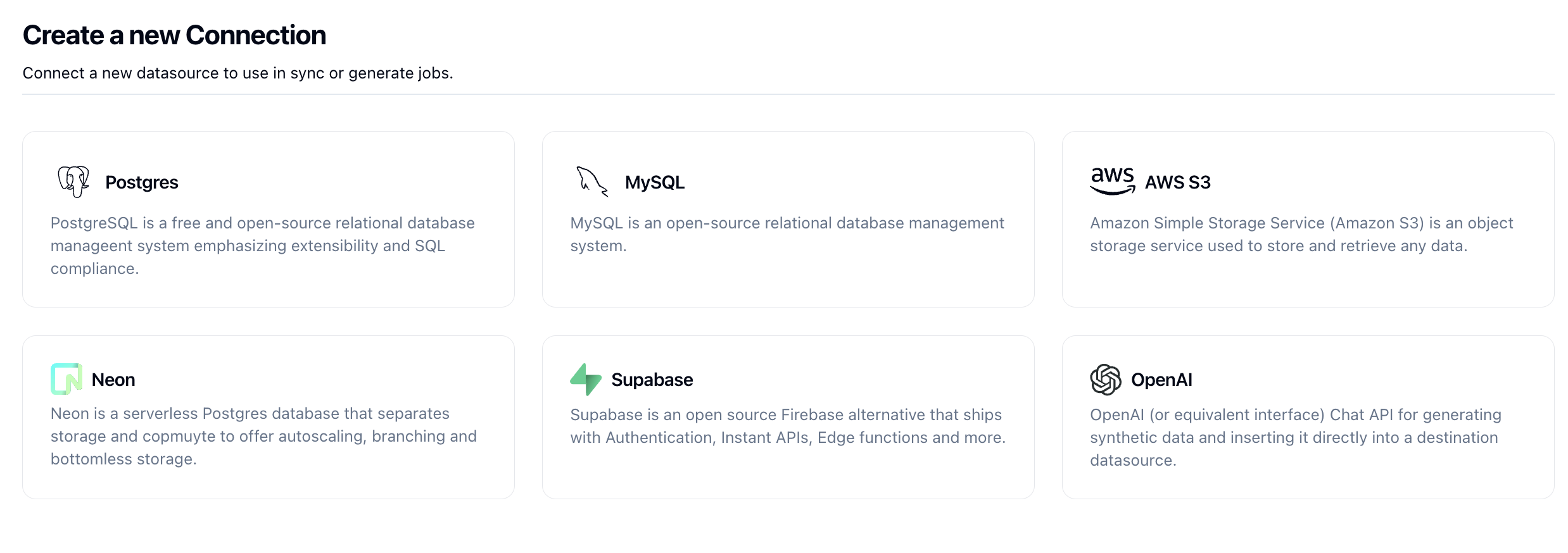Open Postgres card via its PostgreSQL description
The height and width of the screenshot is (553, 1568).
coord(263,245)
